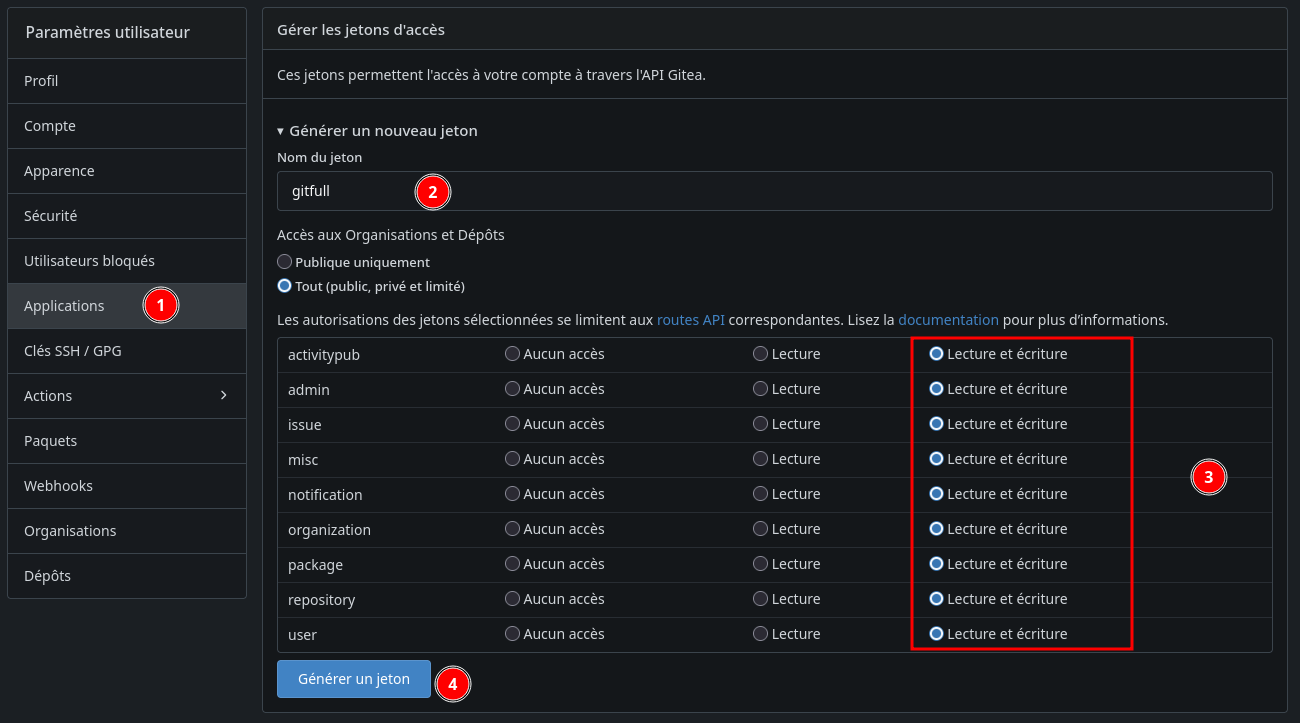Open the Webhooks settings page
The width and height of the screenshot is (1300, 723).
[58, 486]
